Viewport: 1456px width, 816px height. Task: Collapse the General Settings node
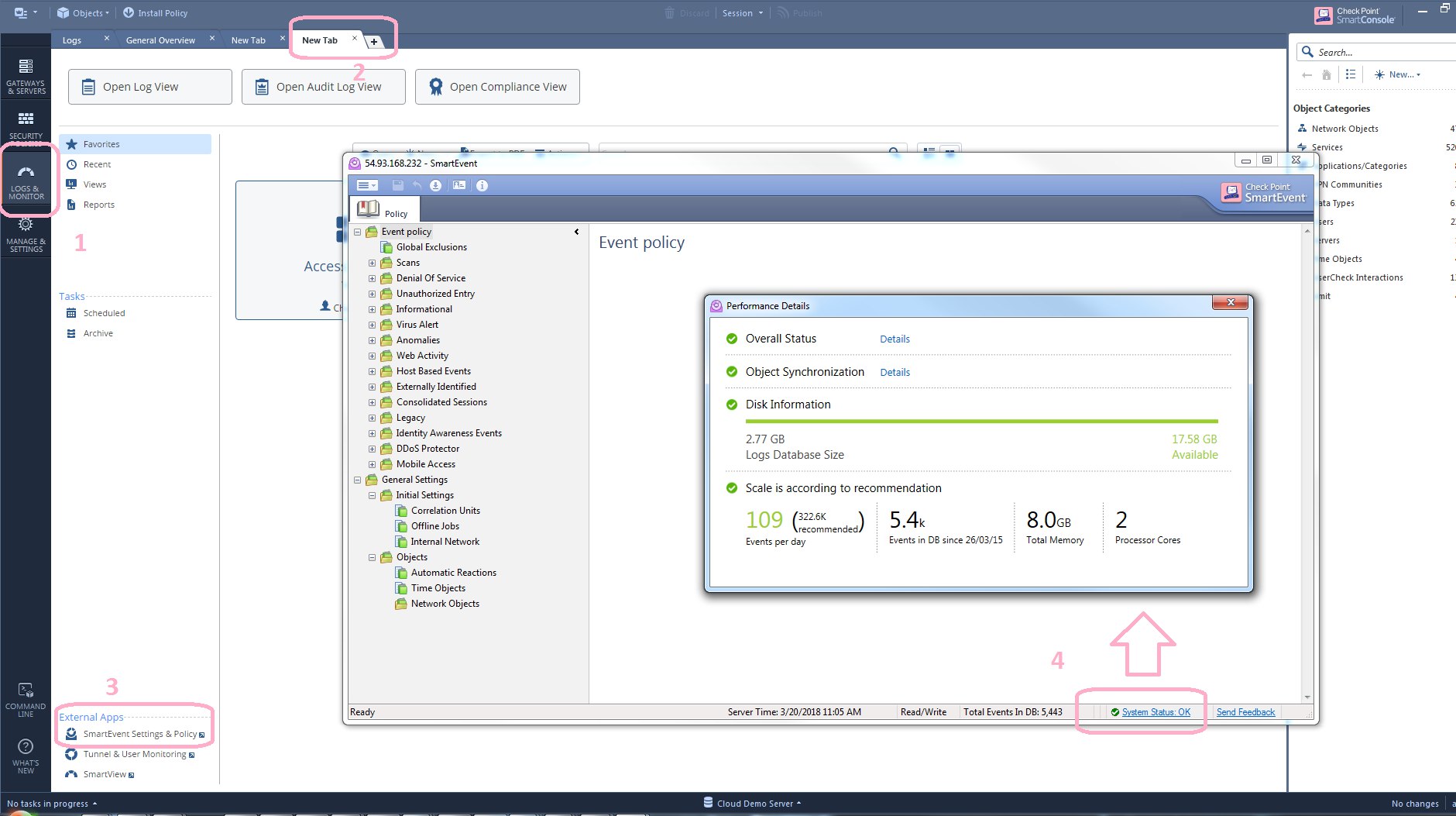coord(357,480)
